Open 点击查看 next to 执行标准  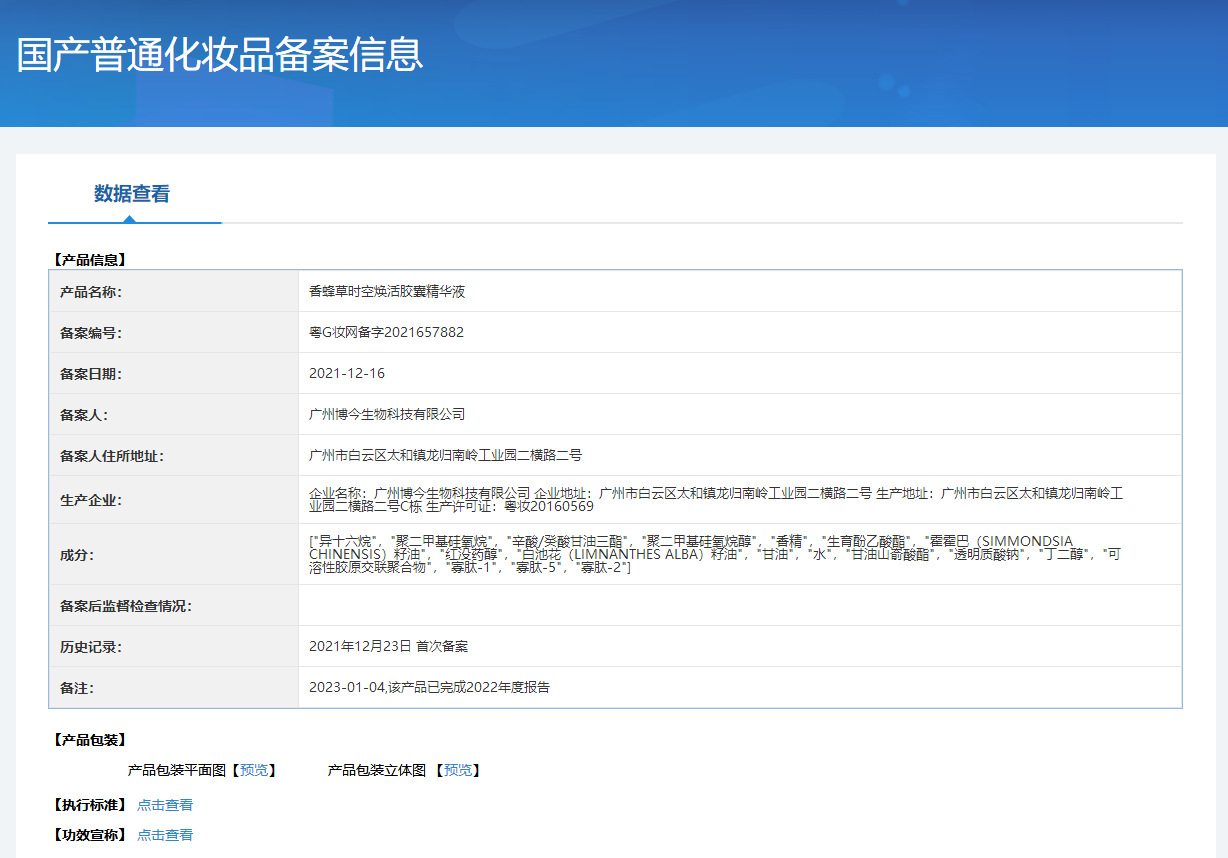pyautogui.click(x=165, y=805)
